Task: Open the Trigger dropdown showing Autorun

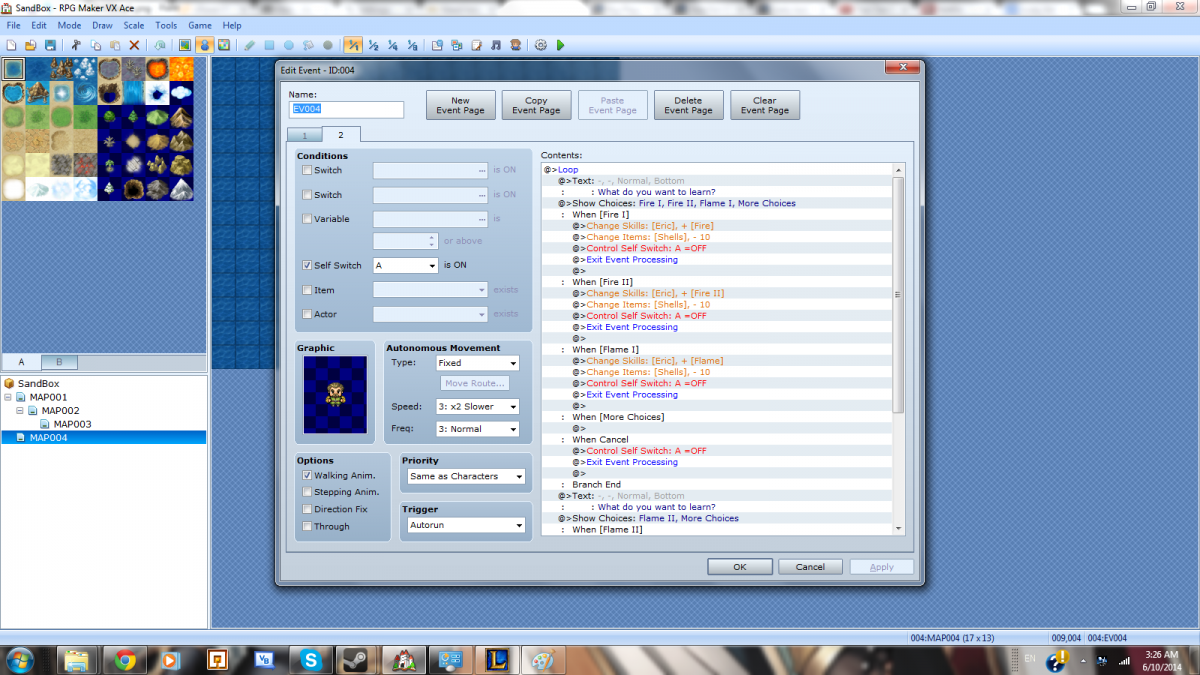Action: point(466,525)
